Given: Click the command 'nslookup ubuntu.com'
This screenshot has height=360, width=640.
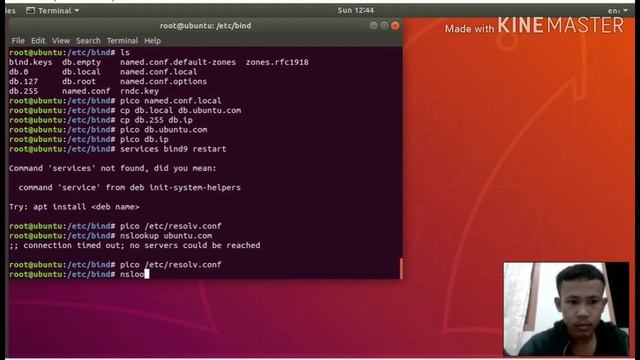Looking at the screenshot, I should click(x=166, y=236).
